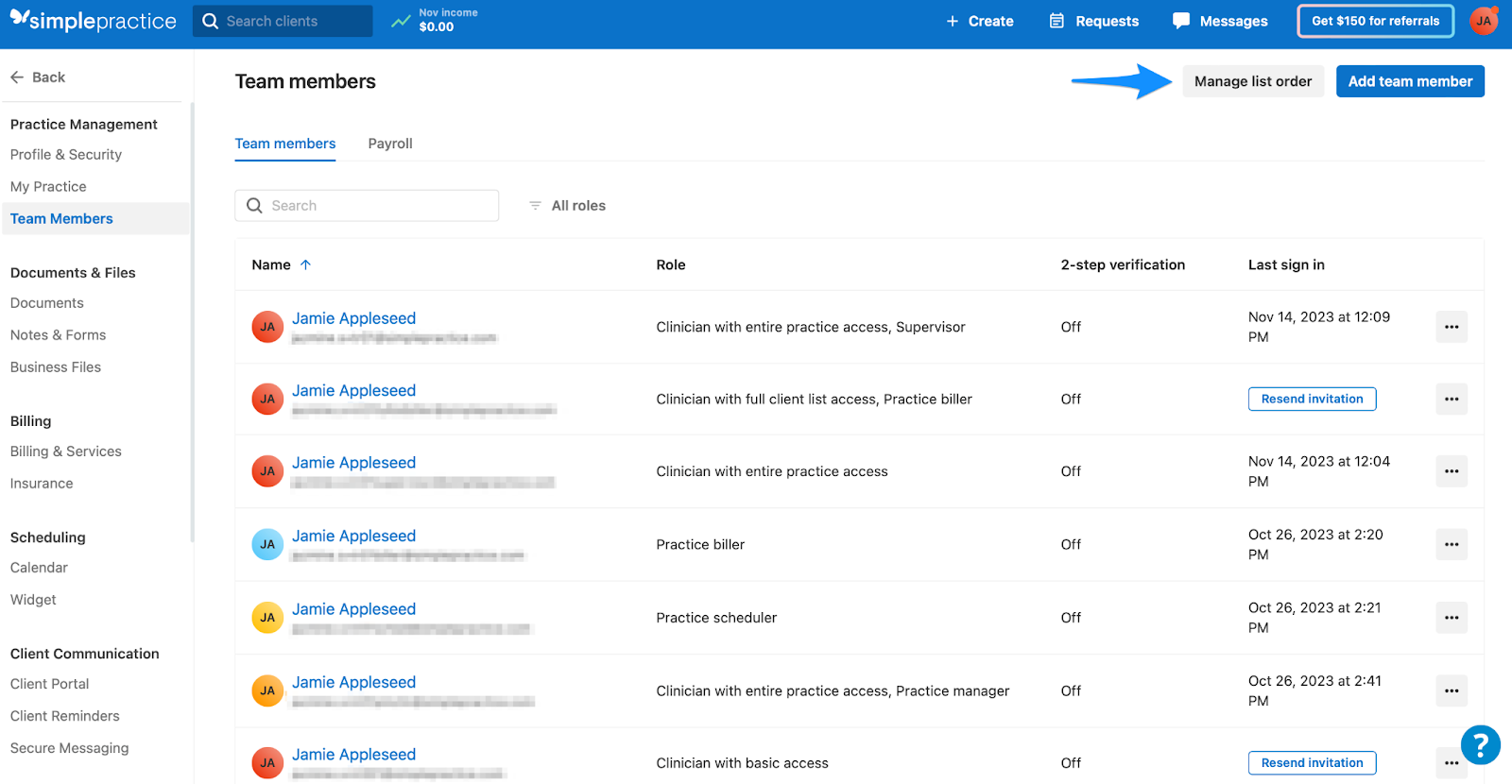Open more options for Practice manager row

[1452, 691]
